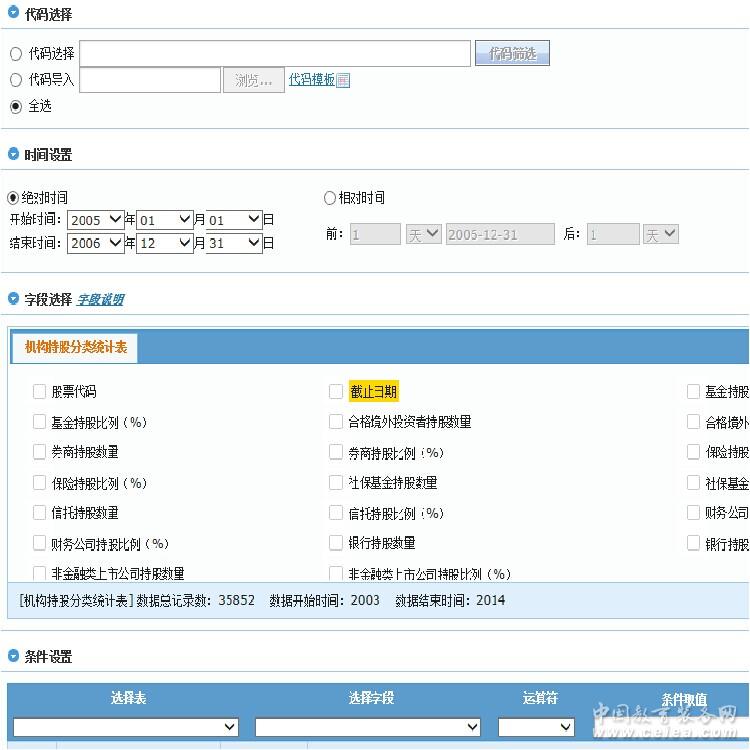
Task: Click the 代码筛选 button
Action: 512,54
